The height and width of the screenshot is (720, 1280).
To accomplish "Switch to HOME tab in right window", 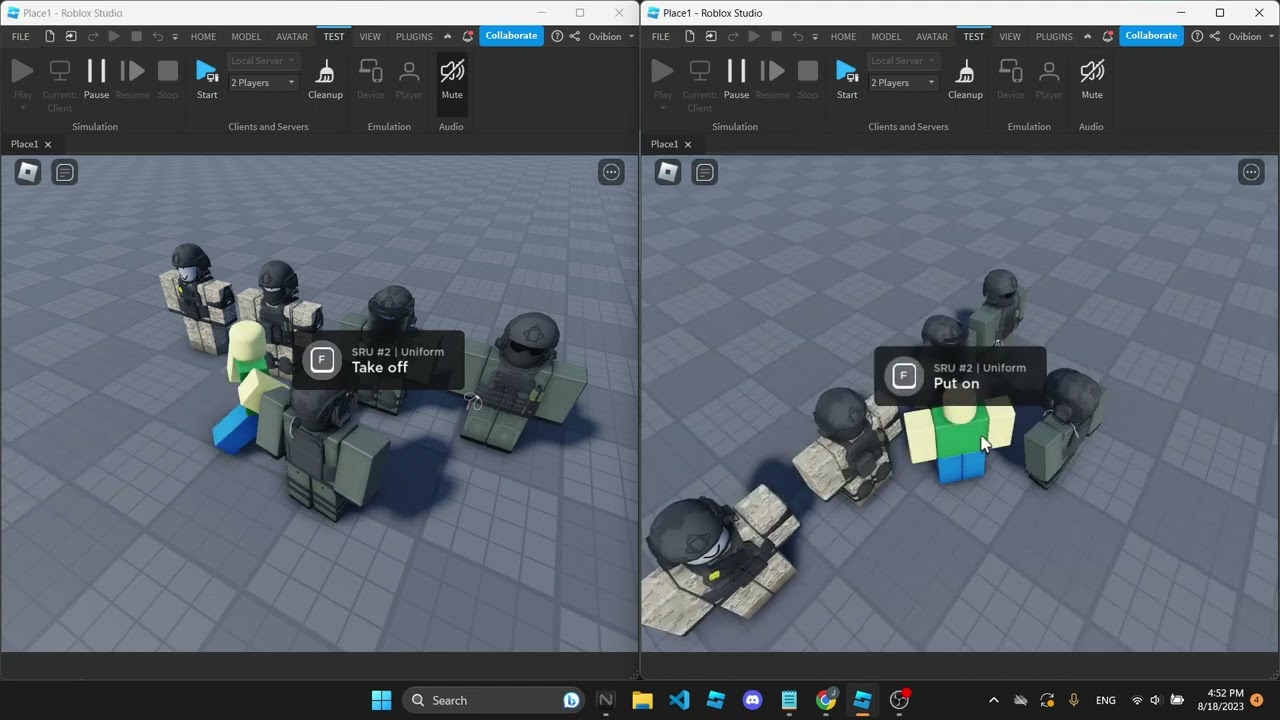I will pos(843,37).
